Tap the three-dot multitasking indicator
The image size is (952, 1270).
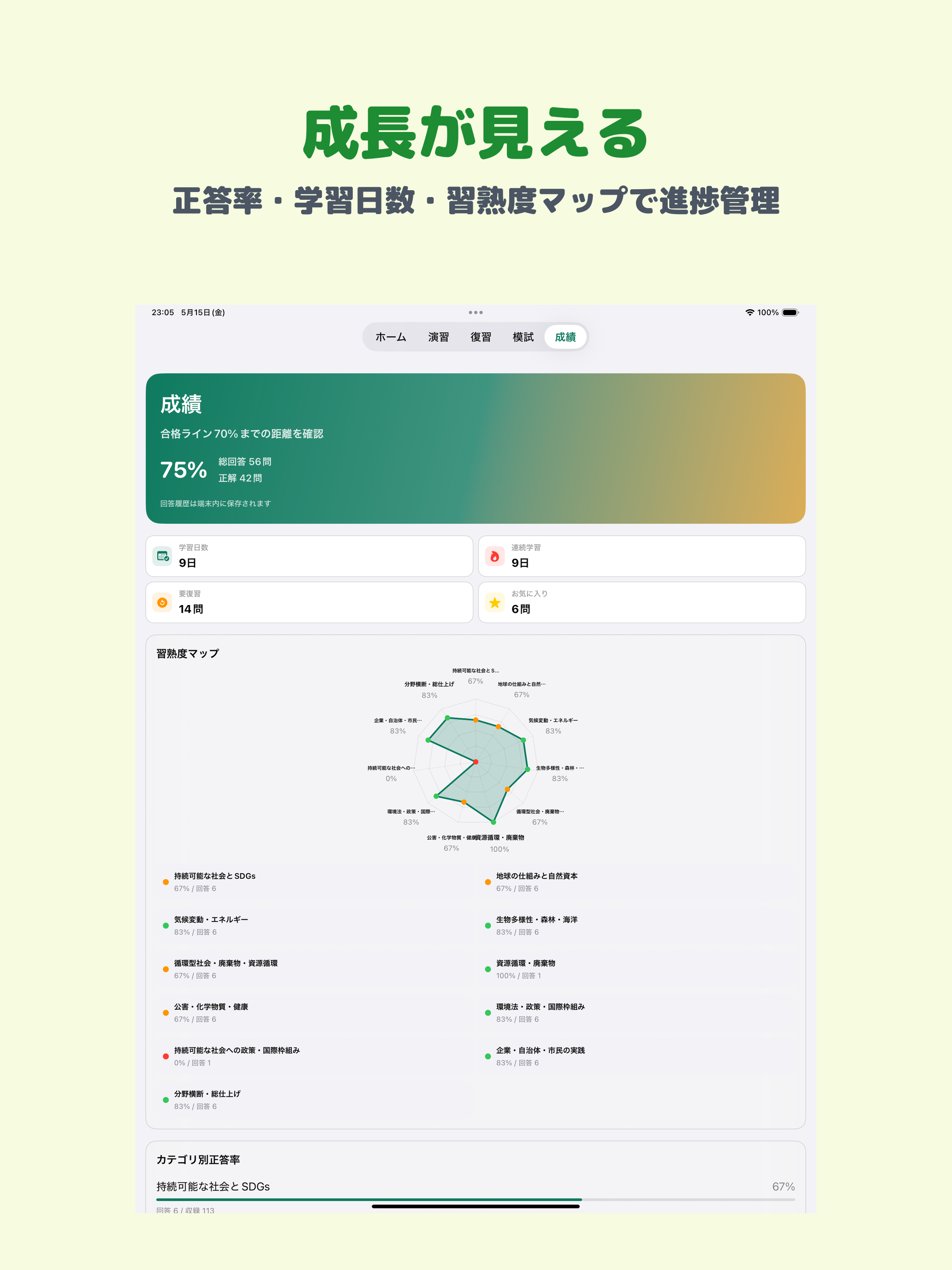coord(476,312)
